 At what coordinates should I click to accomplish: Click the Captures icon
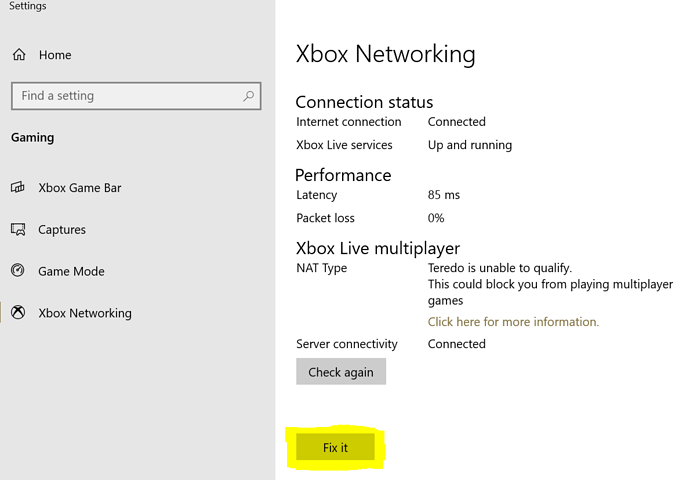tap(18, 229)
